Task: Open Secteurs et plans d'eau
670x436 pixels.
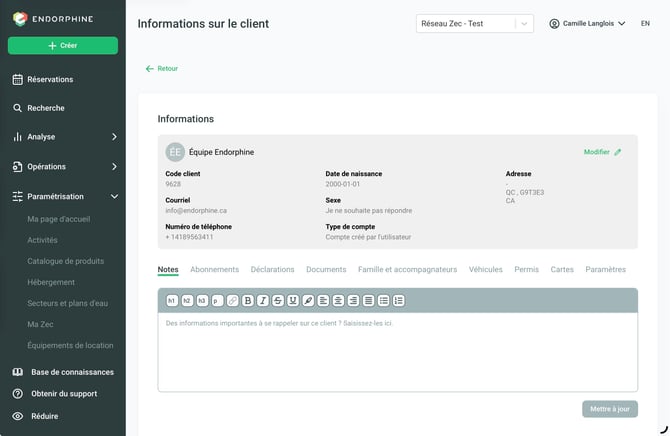Action: [68, 303]
